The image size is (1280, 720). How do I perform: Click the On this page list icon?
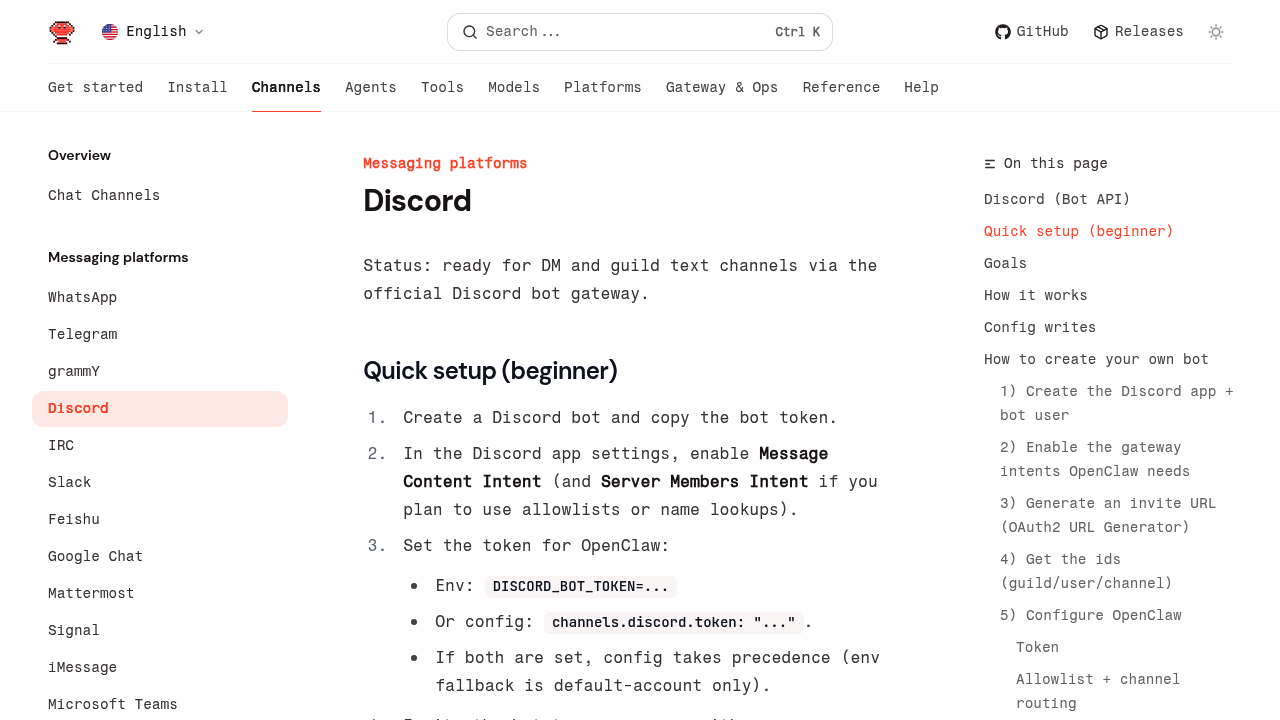990,164
